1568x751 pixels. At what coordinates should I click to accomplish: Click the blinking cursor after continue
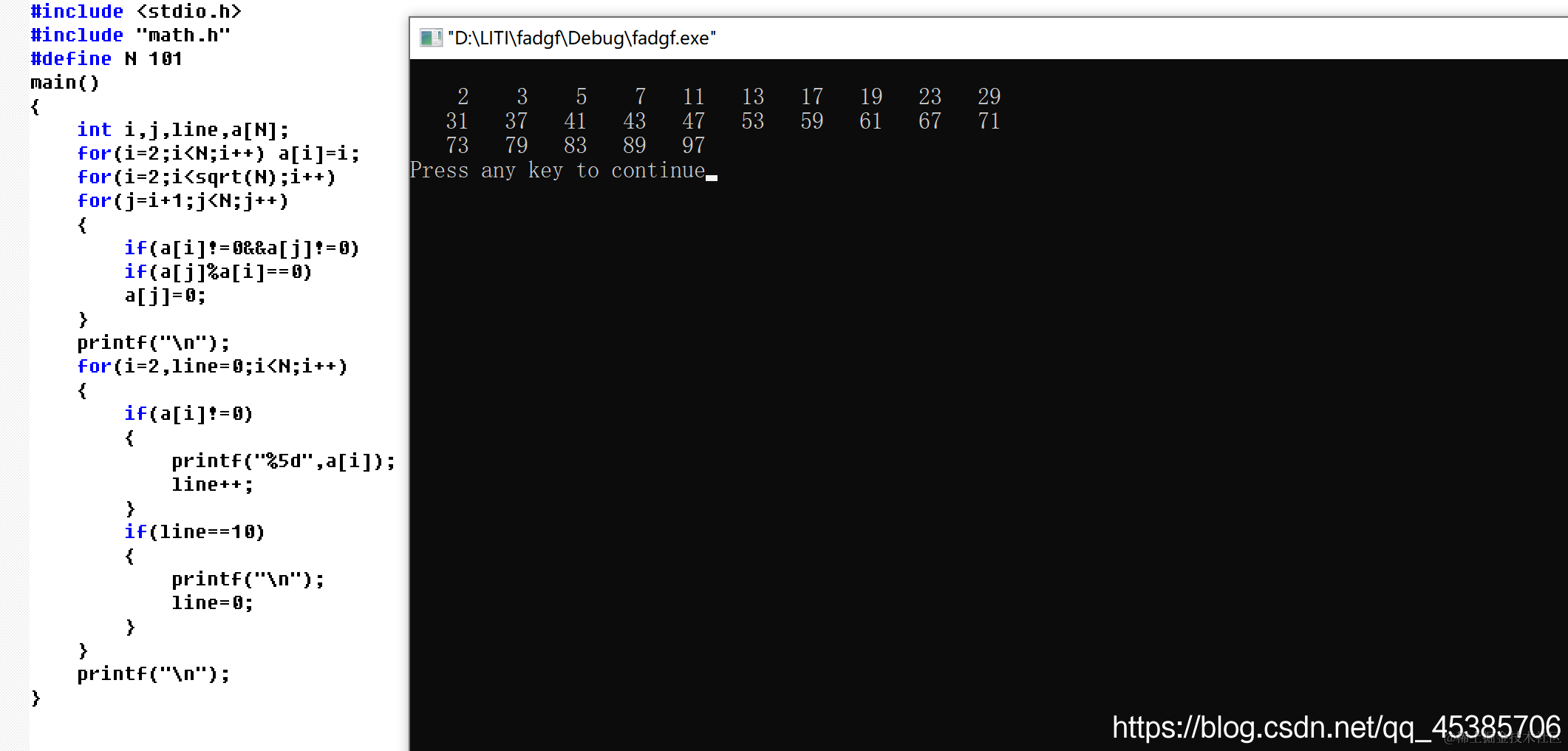point(712,177)
